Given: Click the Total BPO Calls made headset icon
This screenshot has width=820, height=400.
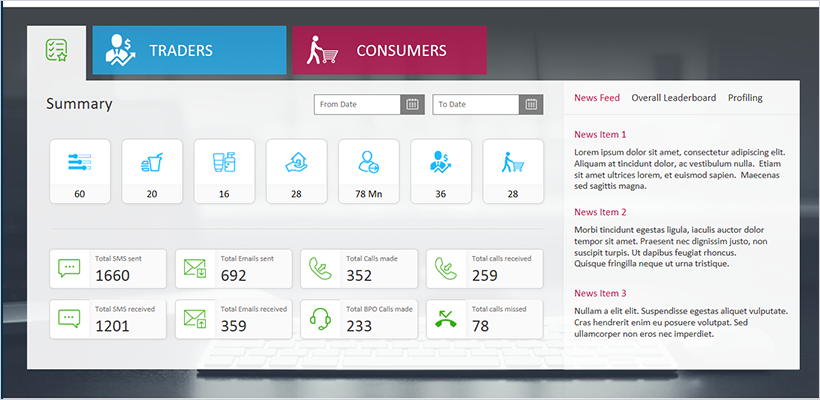Looking at the screenshot, I should [x=321, y=319].
